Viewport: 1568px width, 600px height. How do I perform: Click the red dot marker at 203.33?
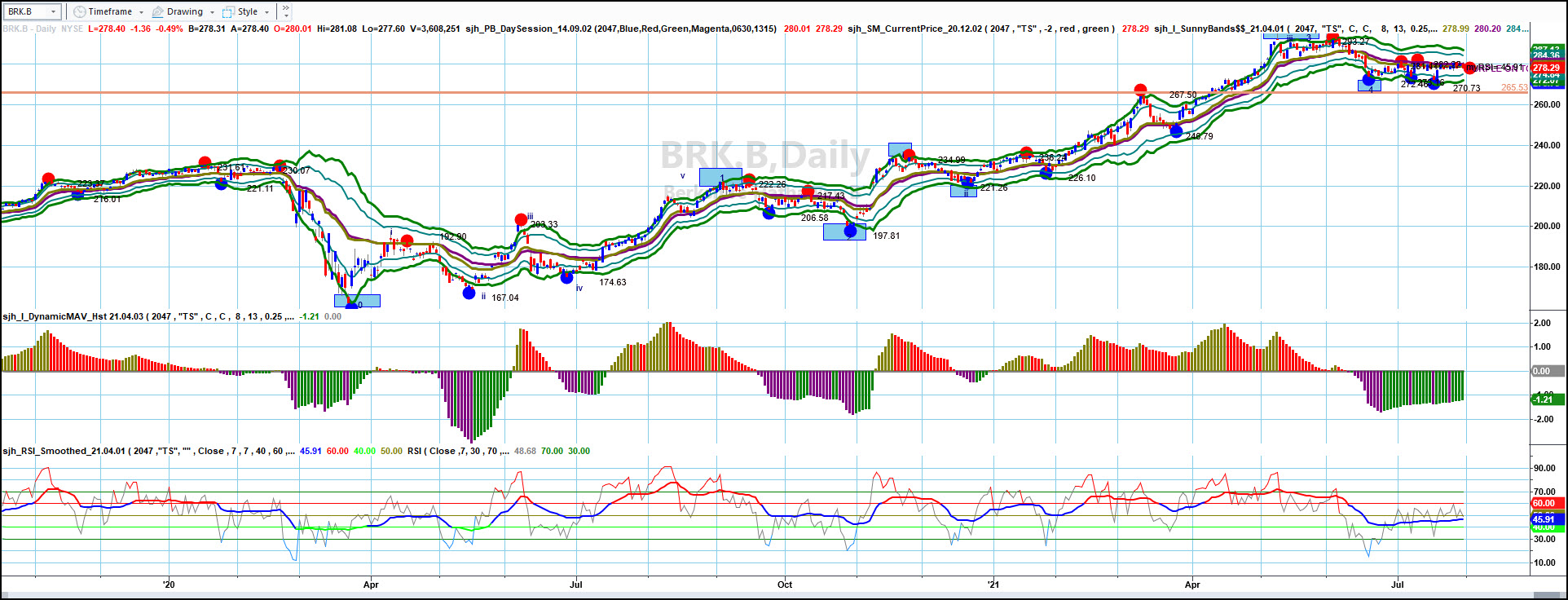(x=522, y=220)
